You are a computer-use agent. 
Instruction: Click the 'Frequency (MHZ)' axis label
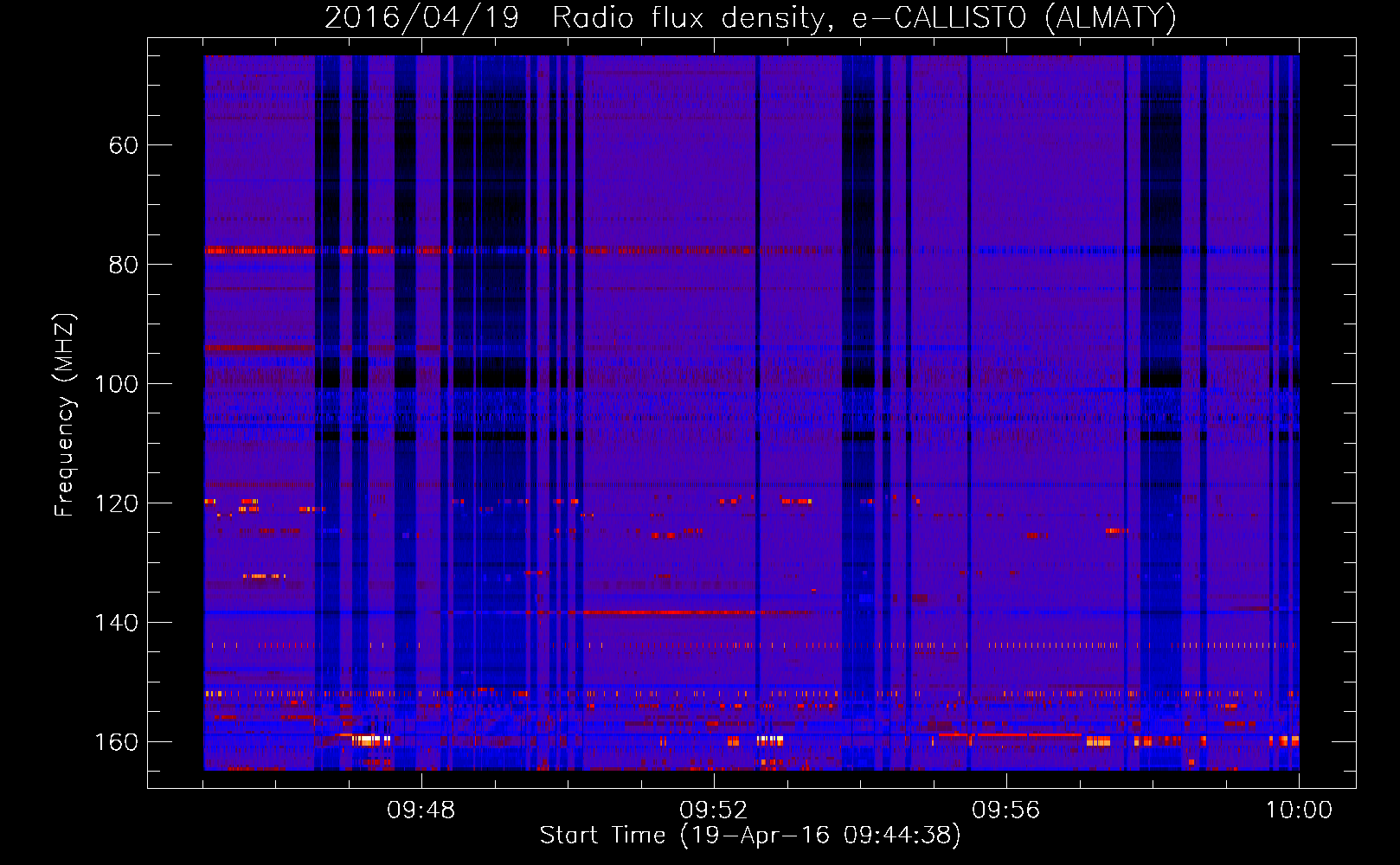click(65, 415)
